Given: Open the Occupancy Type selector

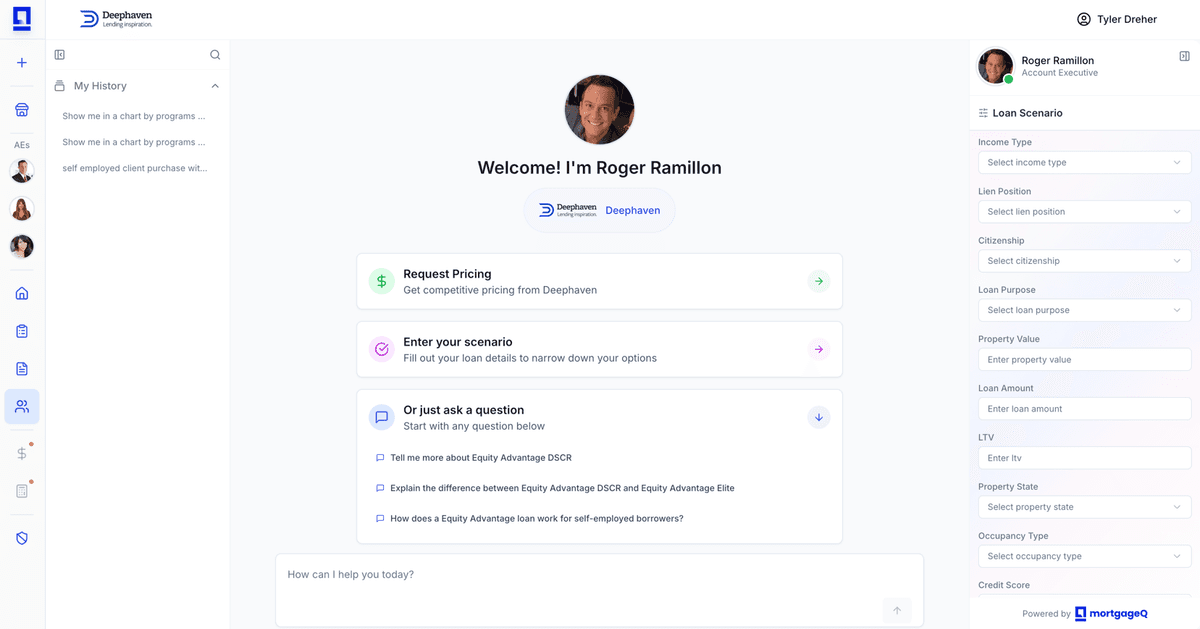Looking at the screenshot, I should coord(1084,556).
